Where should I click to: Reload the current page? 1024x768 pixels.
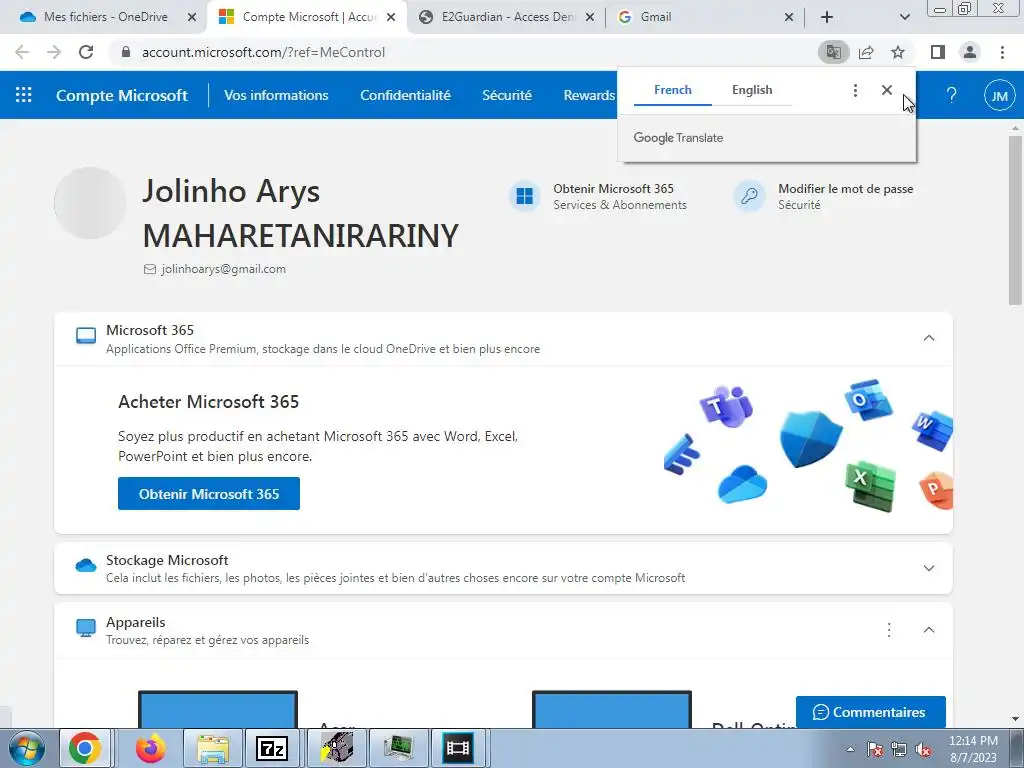point(86,52)
